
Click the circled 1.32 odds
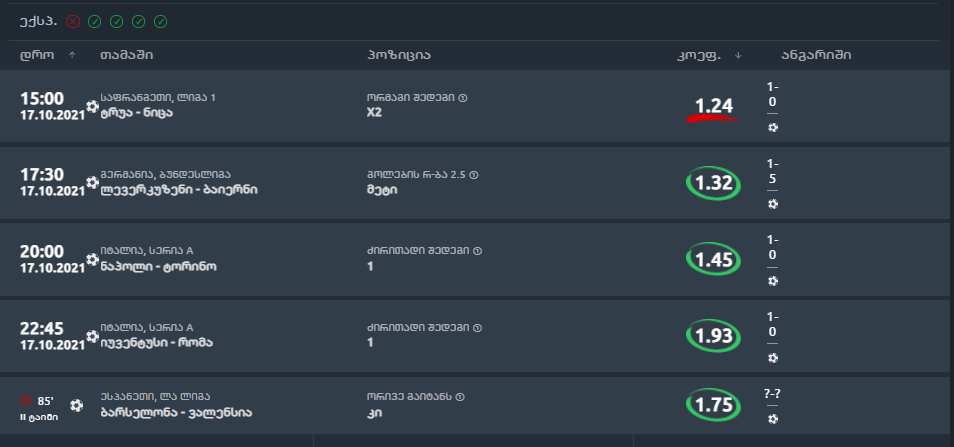(x=713, y=183)
